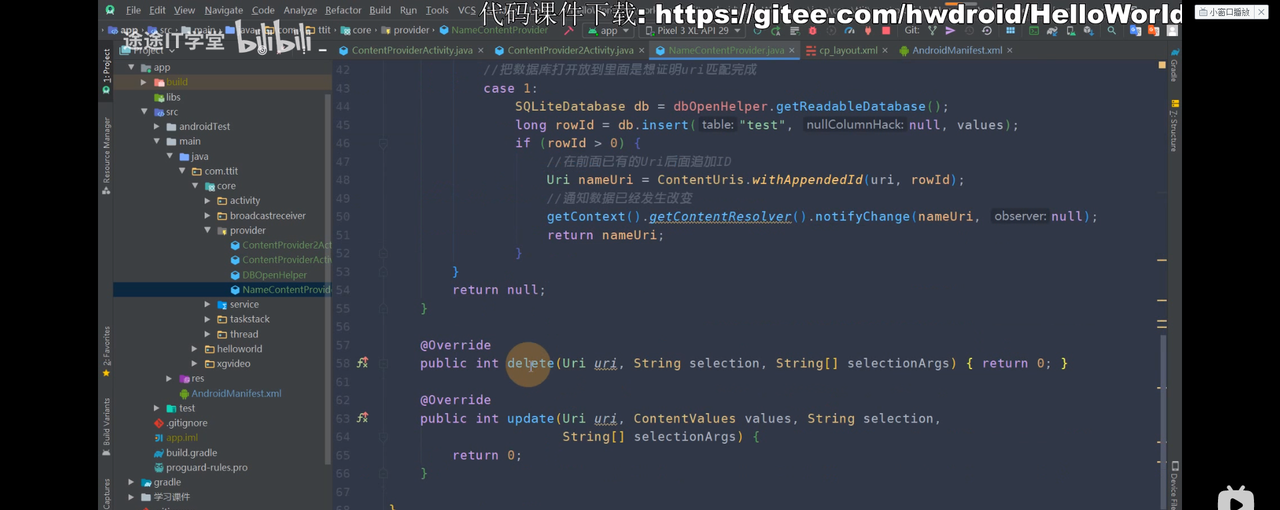This screenshot has height=510, width=1280.
Task: Select build.gradle in project tree
Action: click(191, 453)
